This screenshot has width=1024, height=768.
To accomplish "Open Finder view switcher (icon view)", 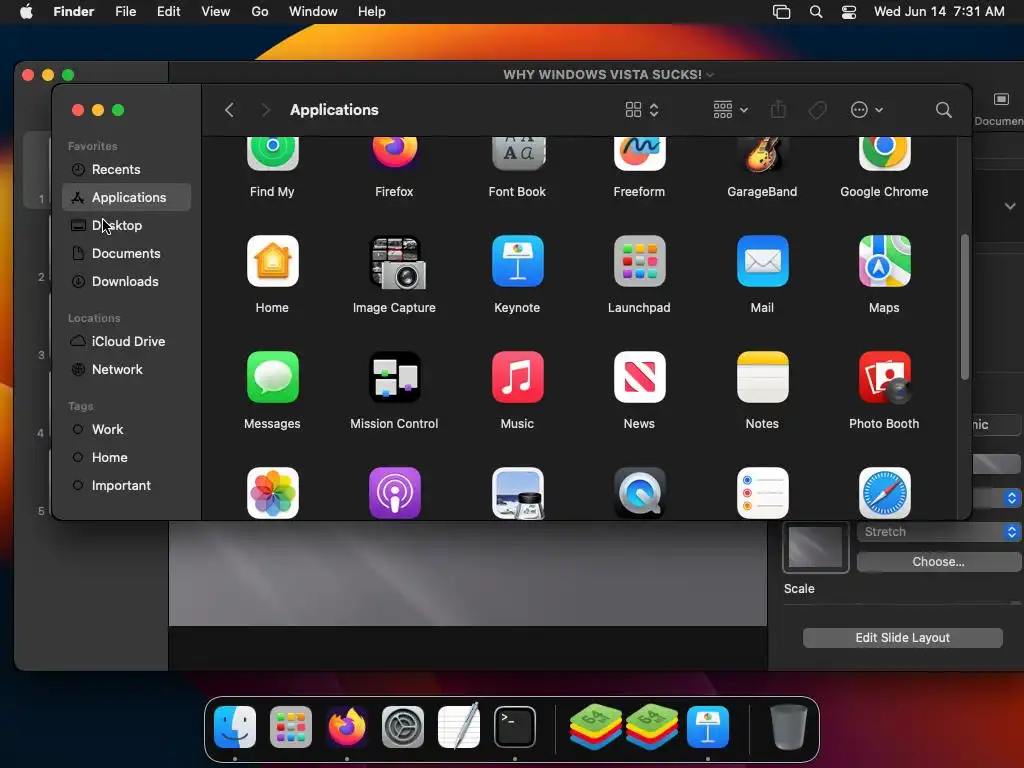I will pyautogui.click(x=642, y=110).
